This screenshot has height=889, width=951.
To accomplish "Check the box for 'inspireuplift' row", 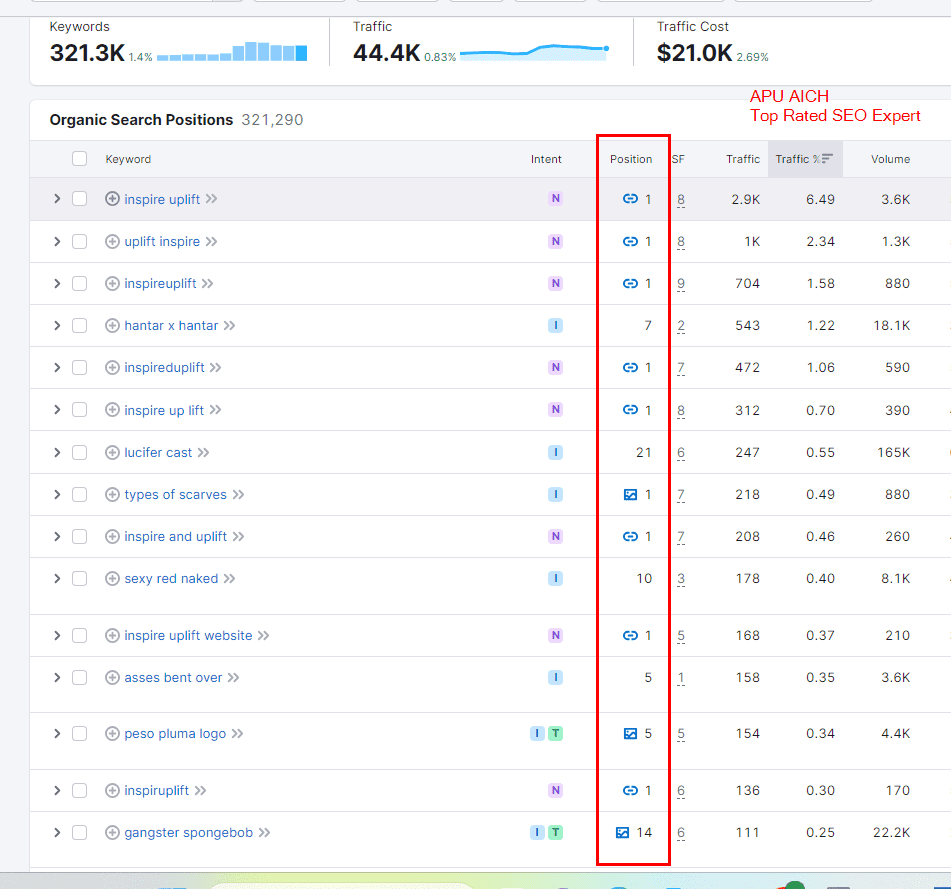I will [80, 283].
